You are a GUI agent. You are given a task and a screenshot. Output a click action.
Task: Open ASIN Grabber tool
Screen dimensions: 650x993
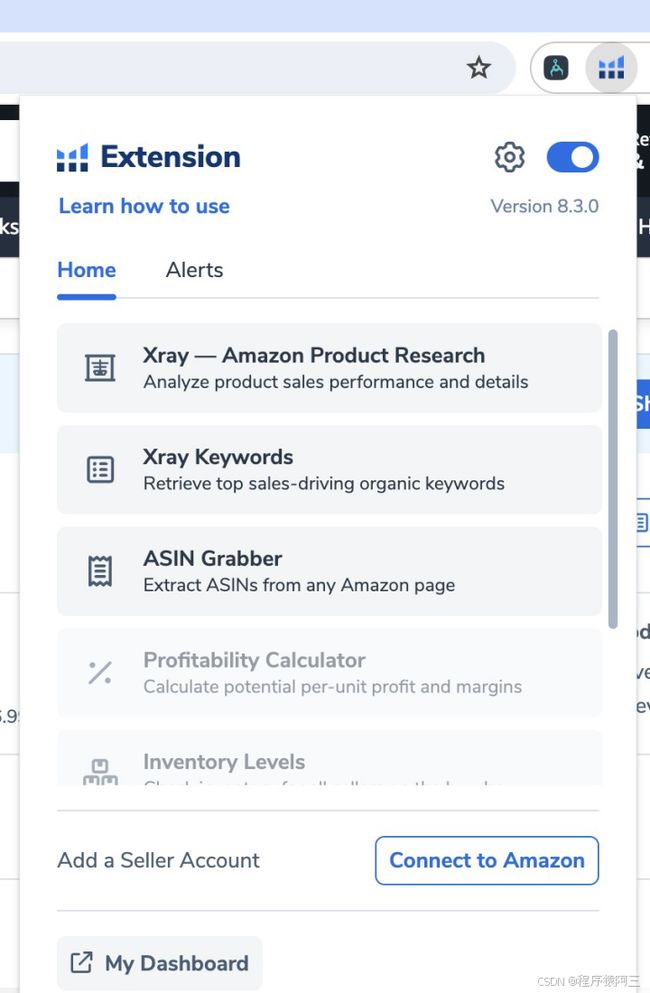[x=329, y=571]
